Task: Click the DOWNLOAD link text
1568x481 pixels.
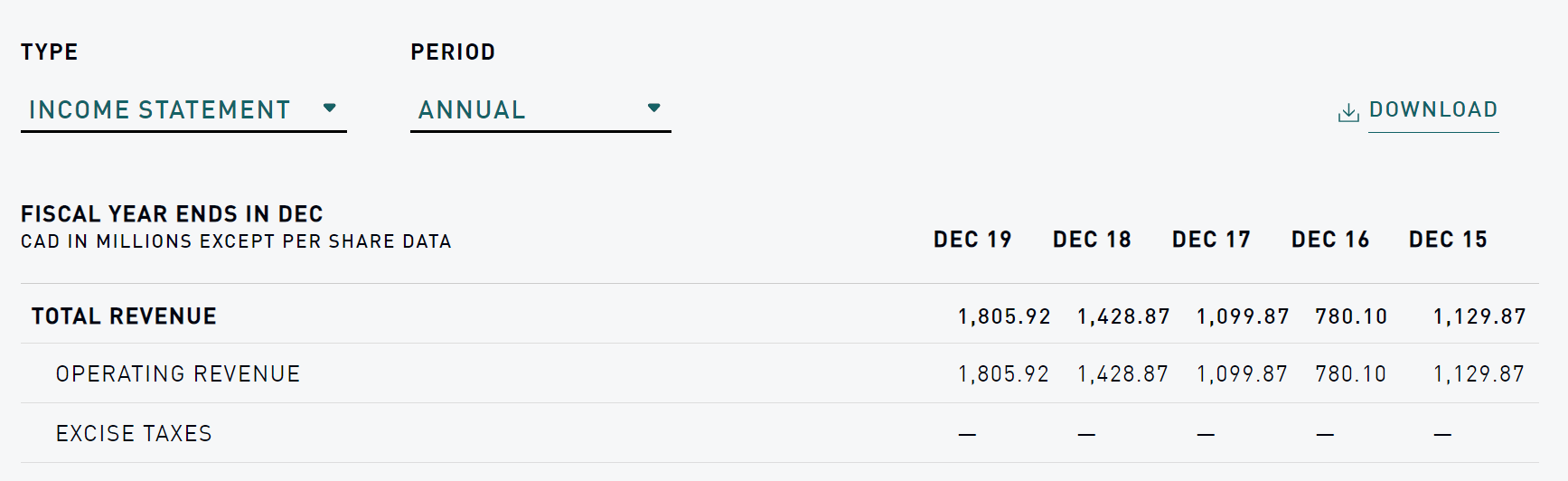Action: [x=1433, y=110]
